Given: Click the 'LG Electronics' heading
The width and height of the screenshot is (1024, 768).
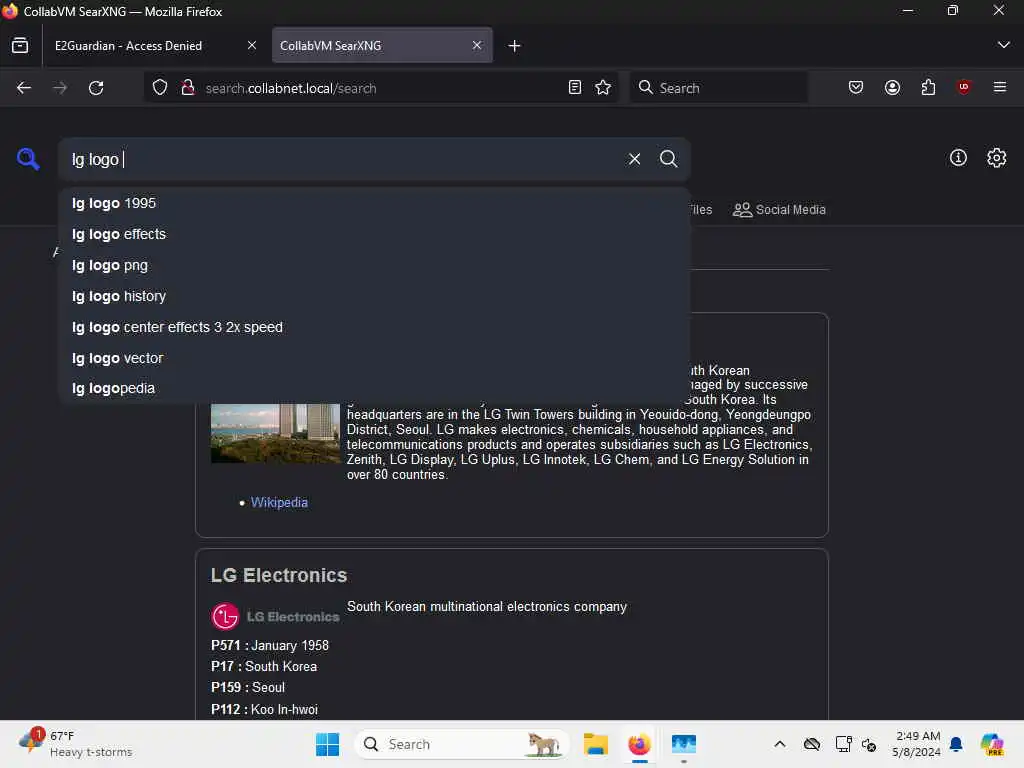Looking at the screenshot, I should [279, 575].
